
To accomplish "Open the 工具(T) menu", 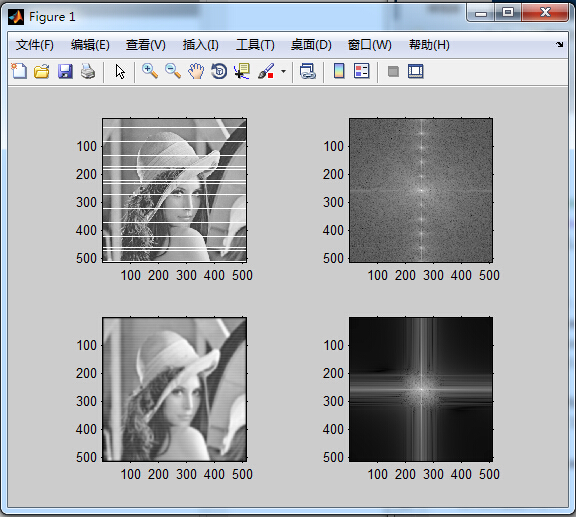I will coord(255,45).
